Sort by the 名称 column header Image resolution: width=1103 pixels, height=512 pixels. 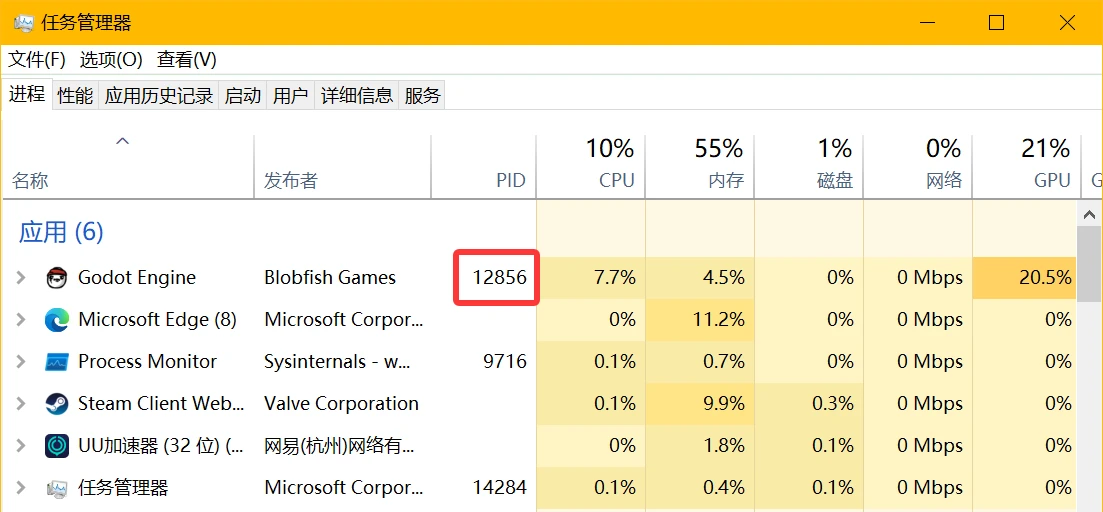coord(127,167)
